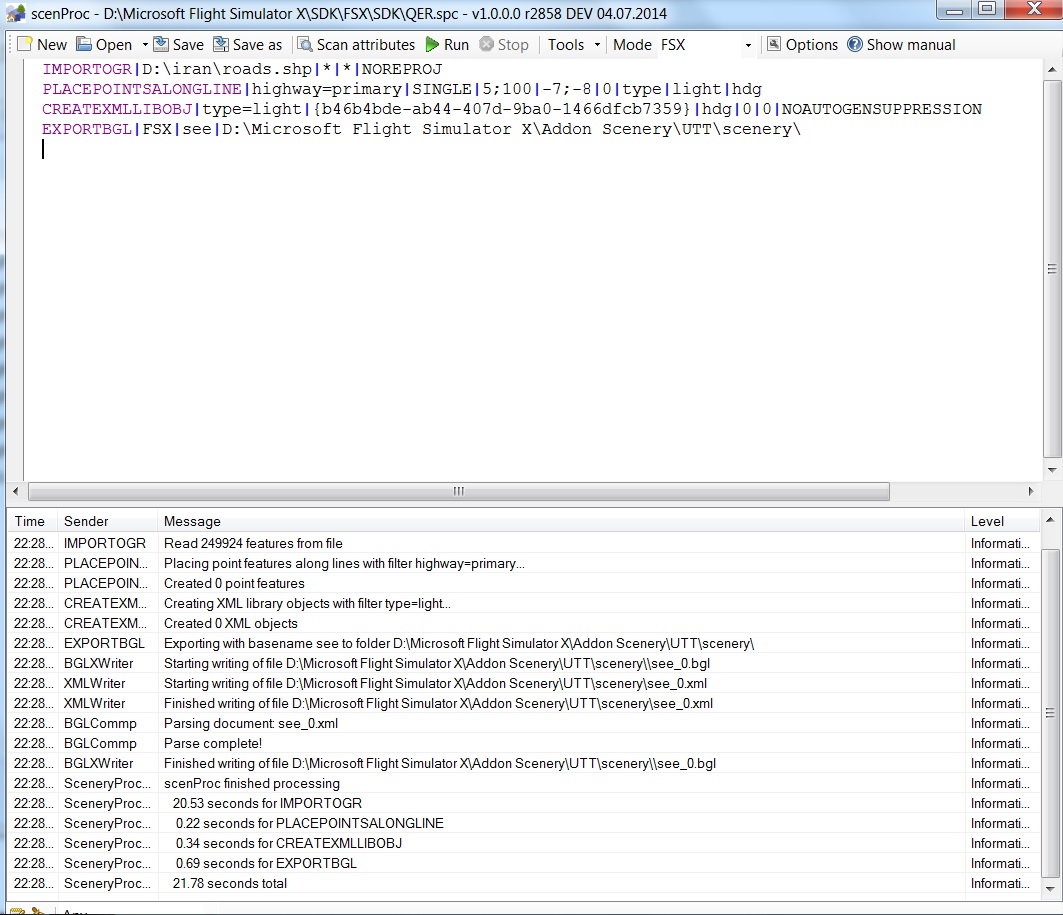Screen dimensions: 1063x915
Task: Click the CREATEXMLLIBOBJ script line
Action: [512, 109]
